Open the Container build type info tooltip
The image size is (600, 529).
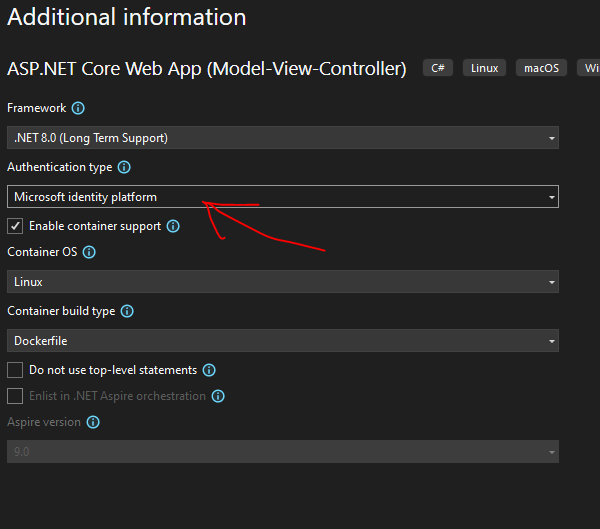pos(127,311)
